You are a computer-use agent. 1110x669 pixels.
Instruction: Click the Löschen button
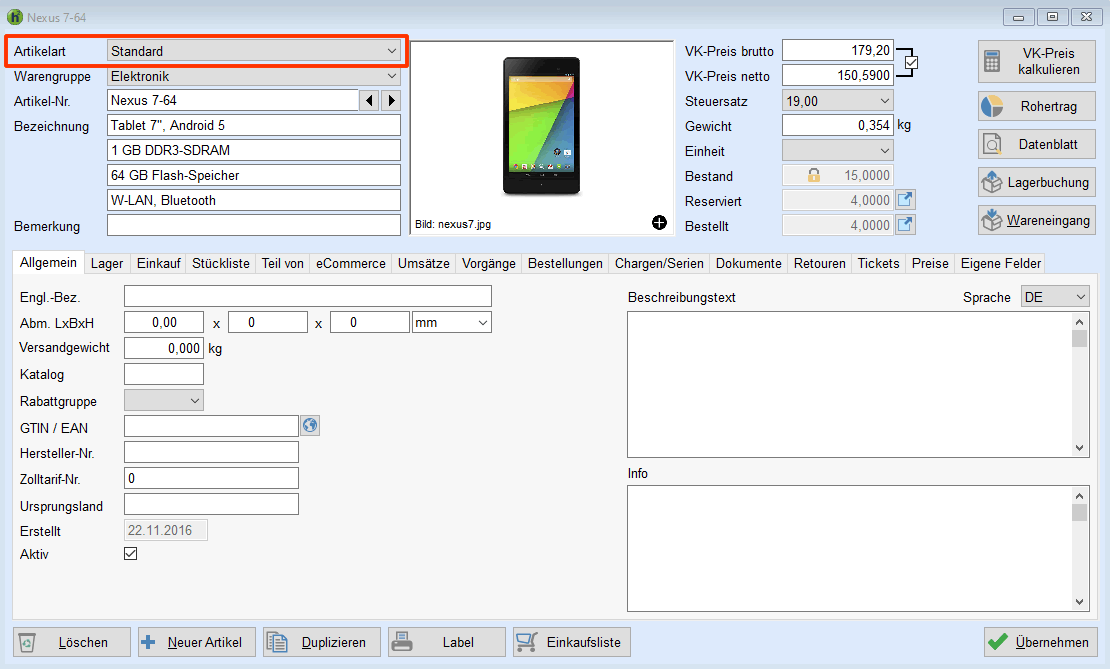(x=71, y=642)
